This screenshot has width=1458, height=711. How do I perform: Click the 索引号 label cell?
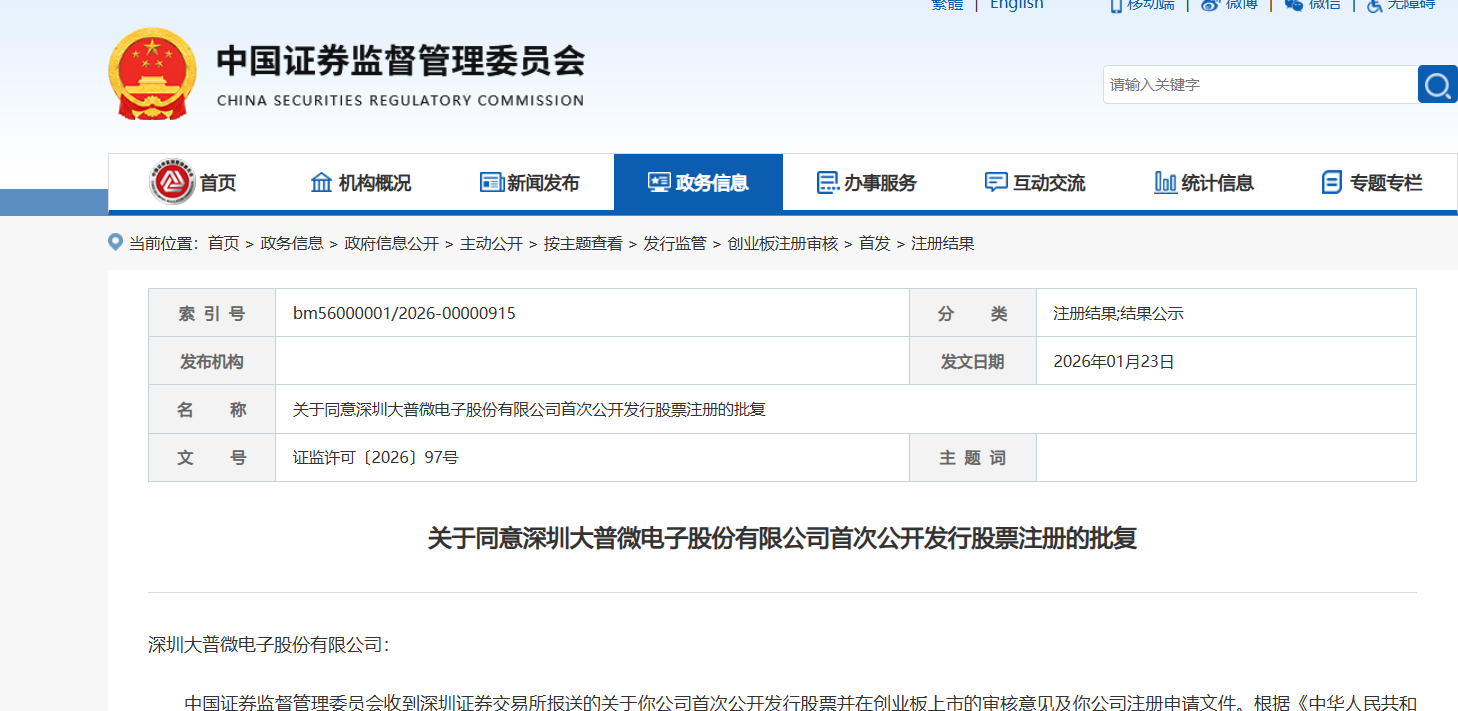pos(212,313)
